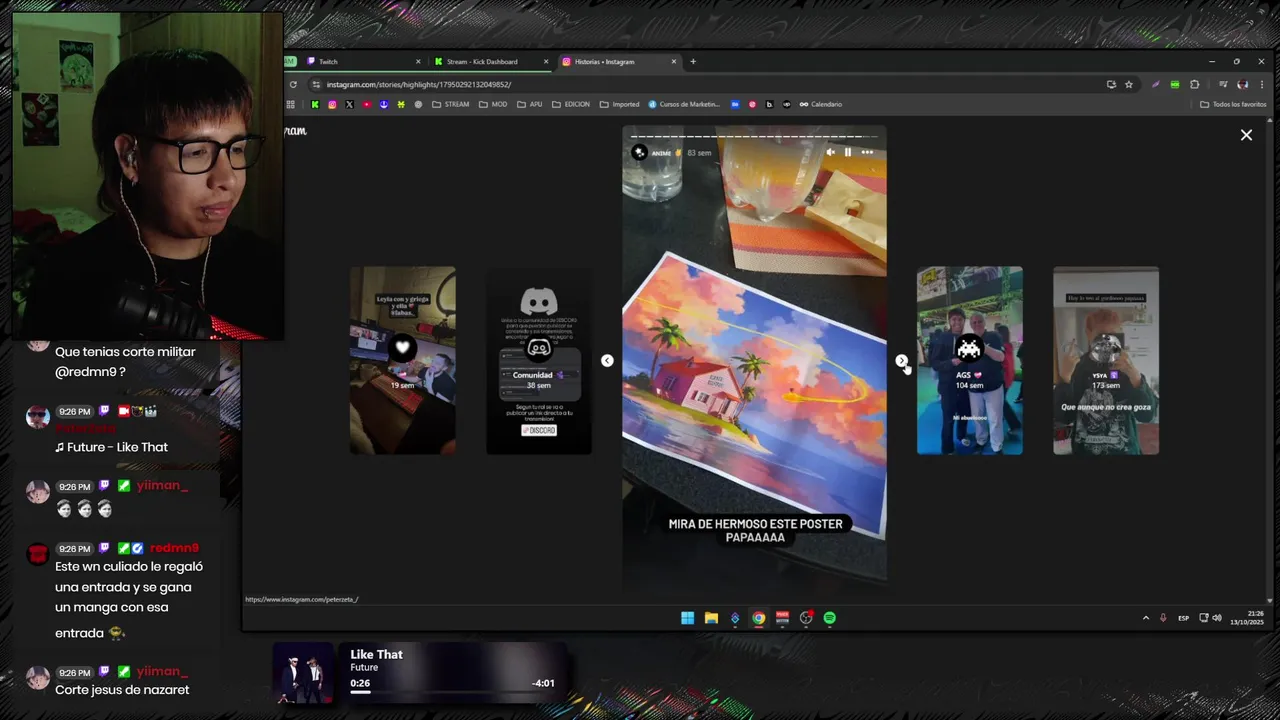Mute the Instagram story audio
The height and width of the screenshot is (720, 1280).
click(x=830, y=152)
